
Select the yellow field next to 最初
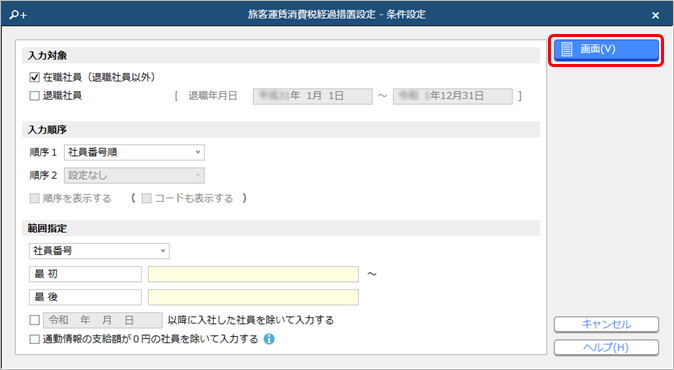click(x=253, y=274)
